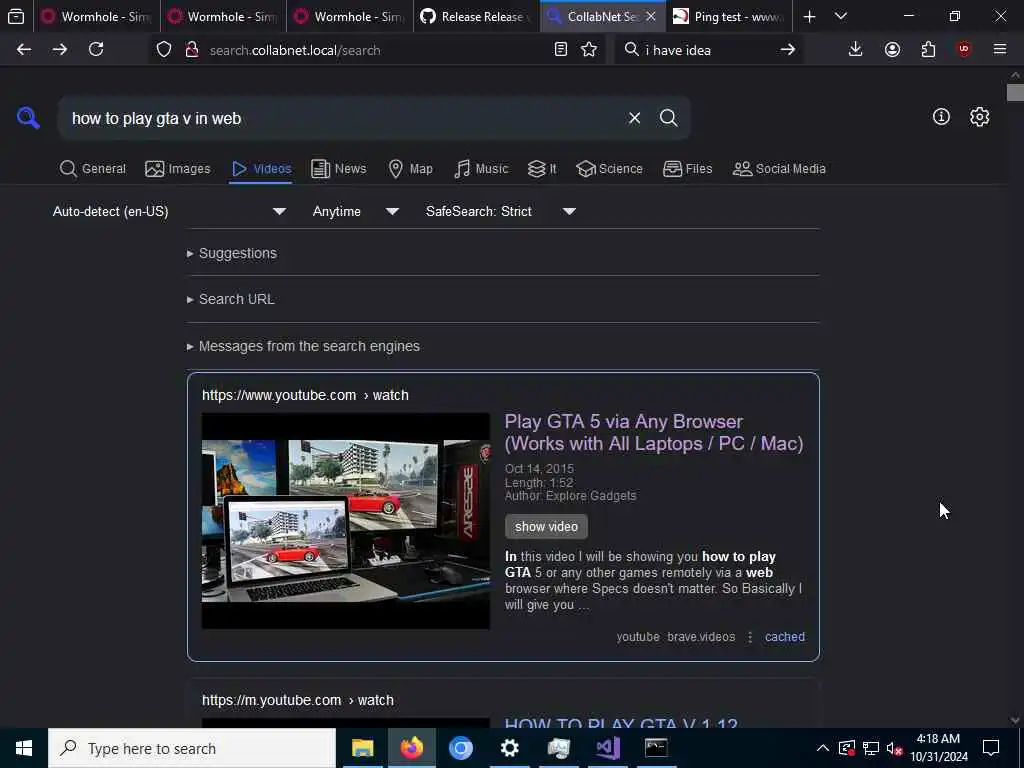
Task: Click the CollabNet search logo
Action: (x=28, y=118)
